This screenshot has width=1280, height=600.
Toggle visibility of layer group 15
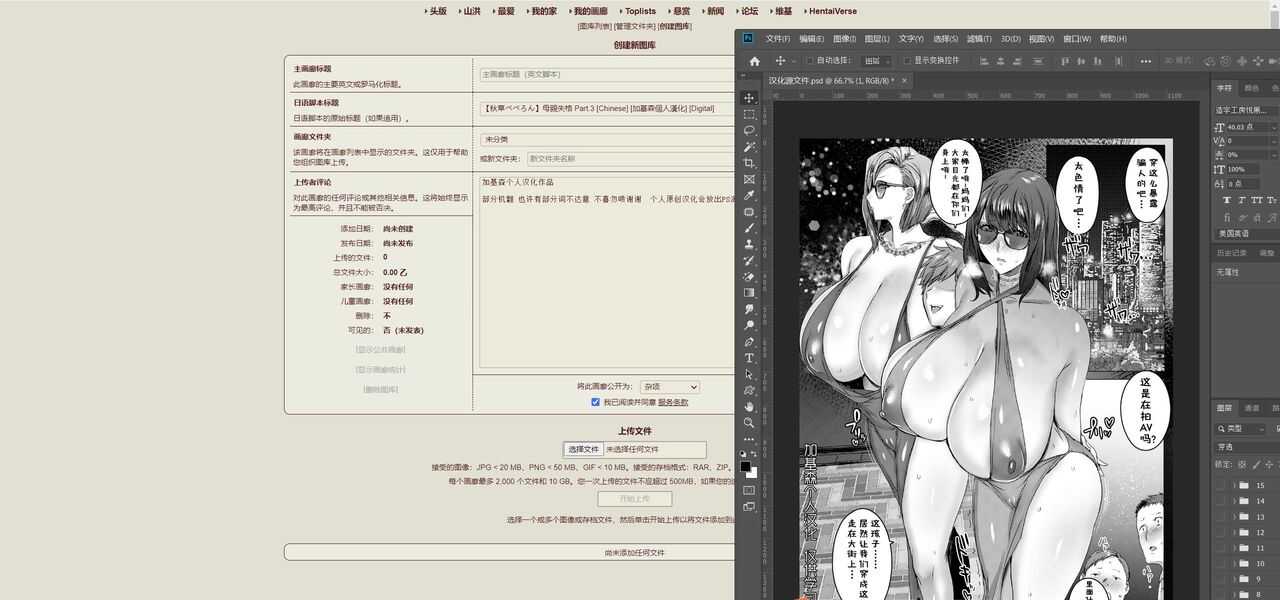click(1220, 485)
